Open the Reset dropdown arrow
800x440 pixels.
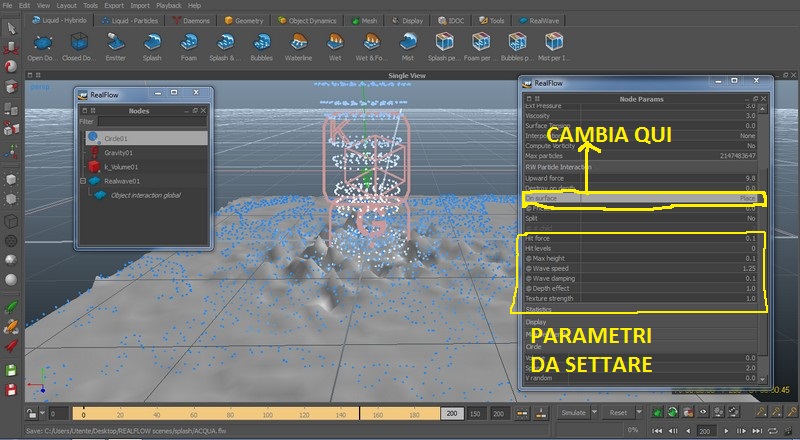click(x=638, y=412)
